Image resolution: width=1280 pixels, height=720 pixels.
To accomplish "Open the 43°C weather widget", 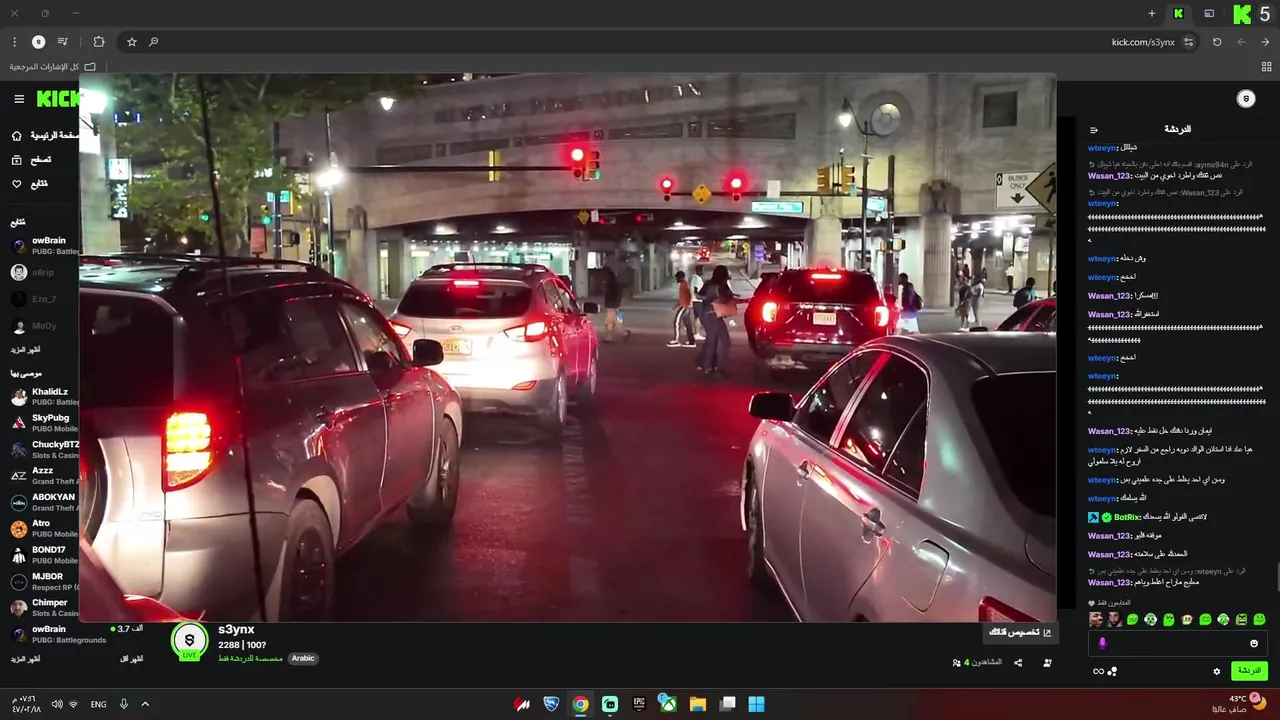I will 1240,704.
